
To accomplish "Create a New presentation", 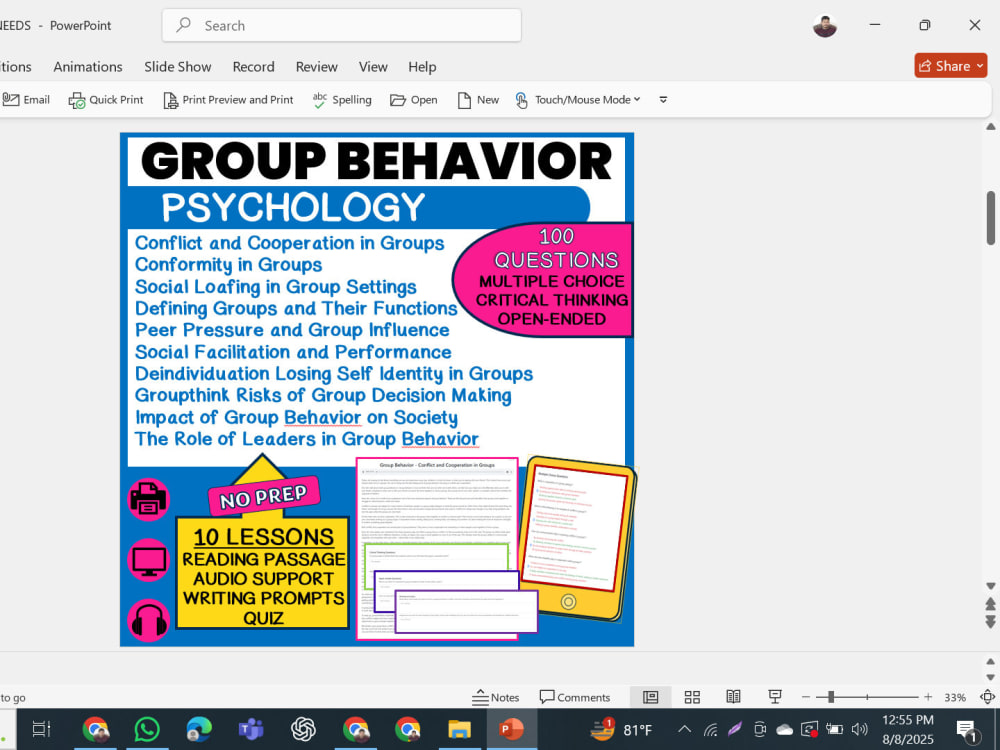I will tap(478, 100).
